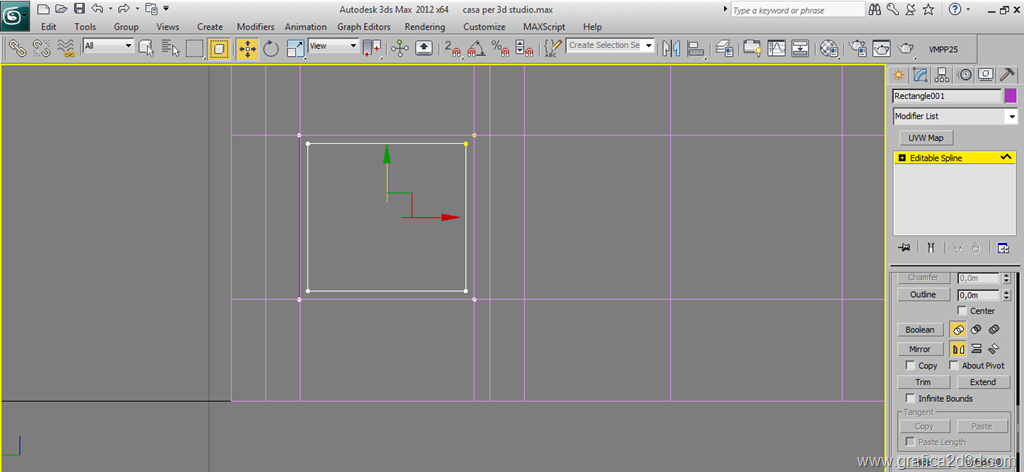Click the purple object color swatch
The image size is (1024, 472).
(1010, 96)
